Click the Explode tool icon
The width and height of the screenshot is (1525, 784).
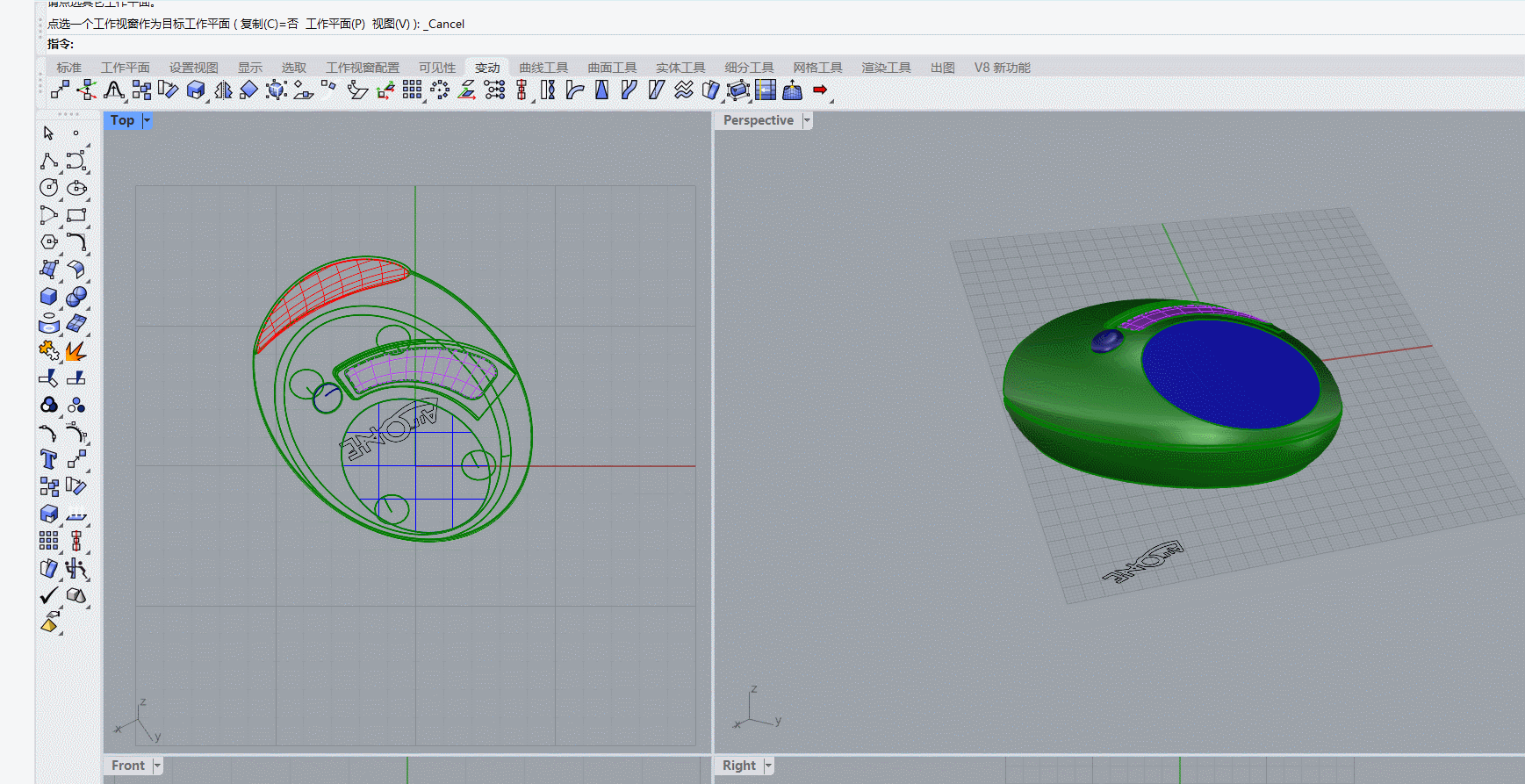[76, 351]
